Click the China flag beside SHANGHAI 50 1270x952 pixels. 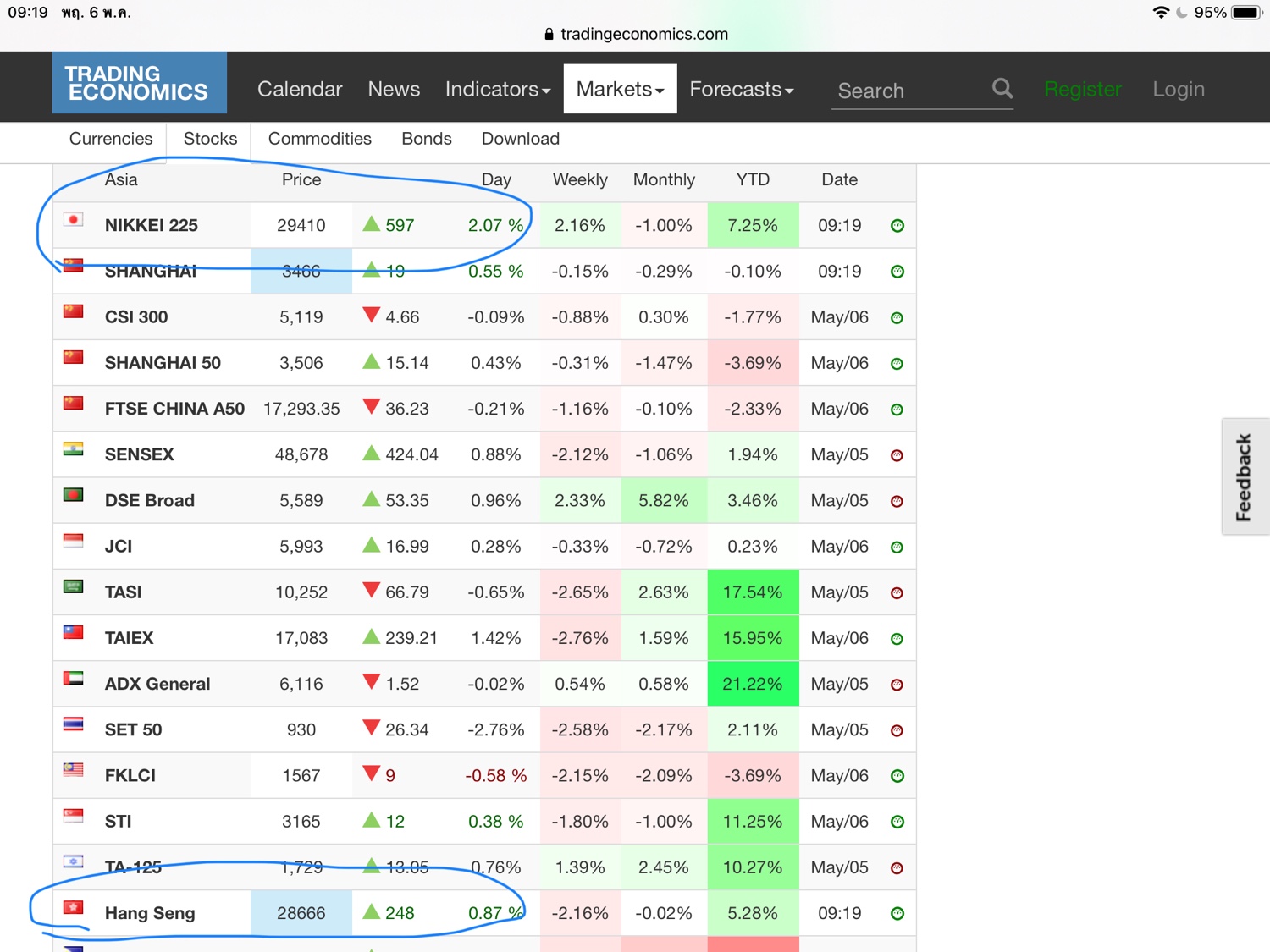click(x=74, y=357)
